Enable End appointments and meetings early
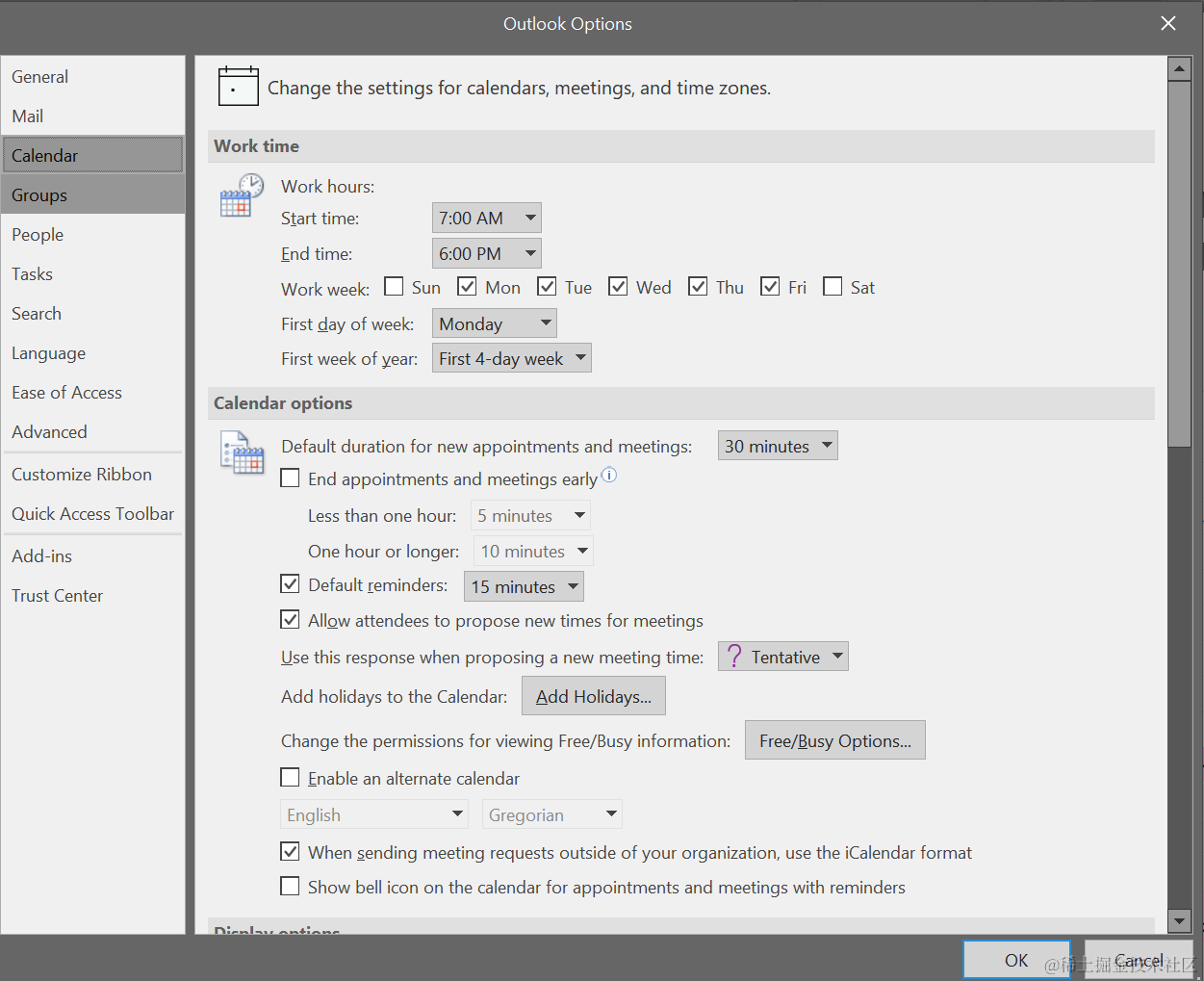This screenshot has width=1204, height=981. click(x=290, y=478)
